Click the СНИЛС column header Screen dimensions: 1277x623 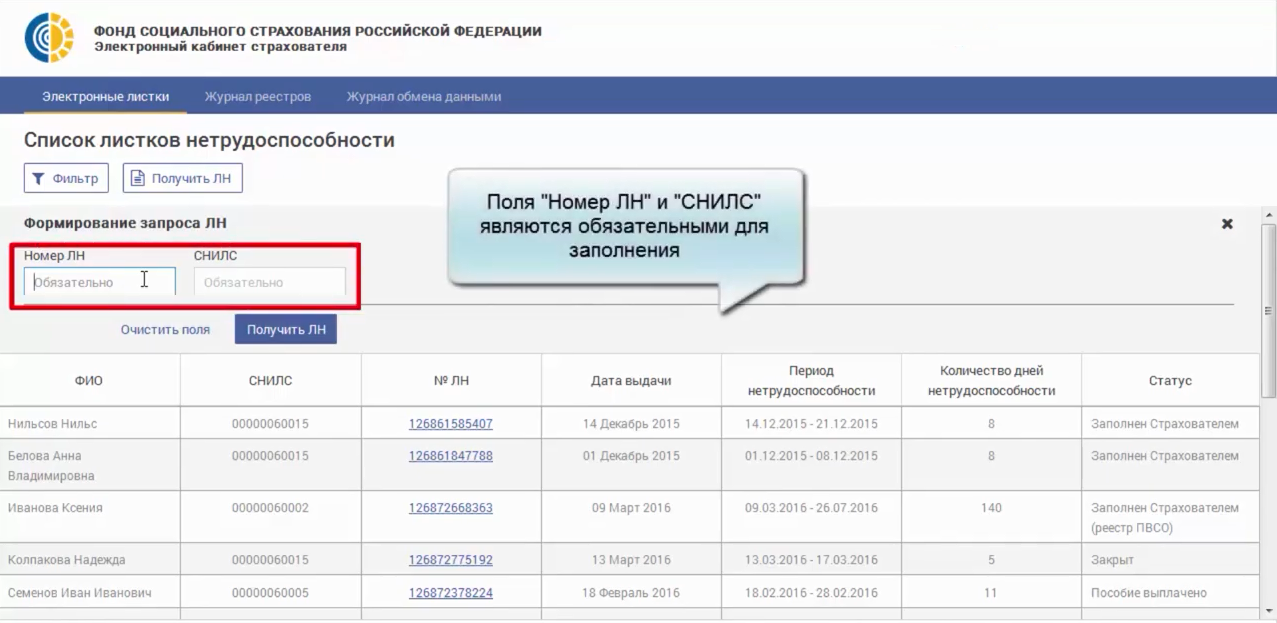(270, 380)
